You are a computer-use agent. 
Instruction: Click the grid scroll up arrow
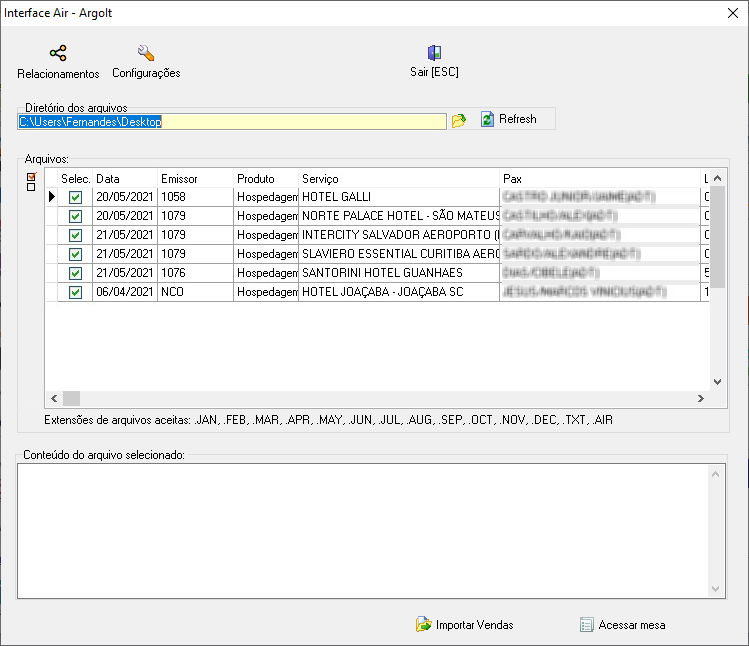717,178
